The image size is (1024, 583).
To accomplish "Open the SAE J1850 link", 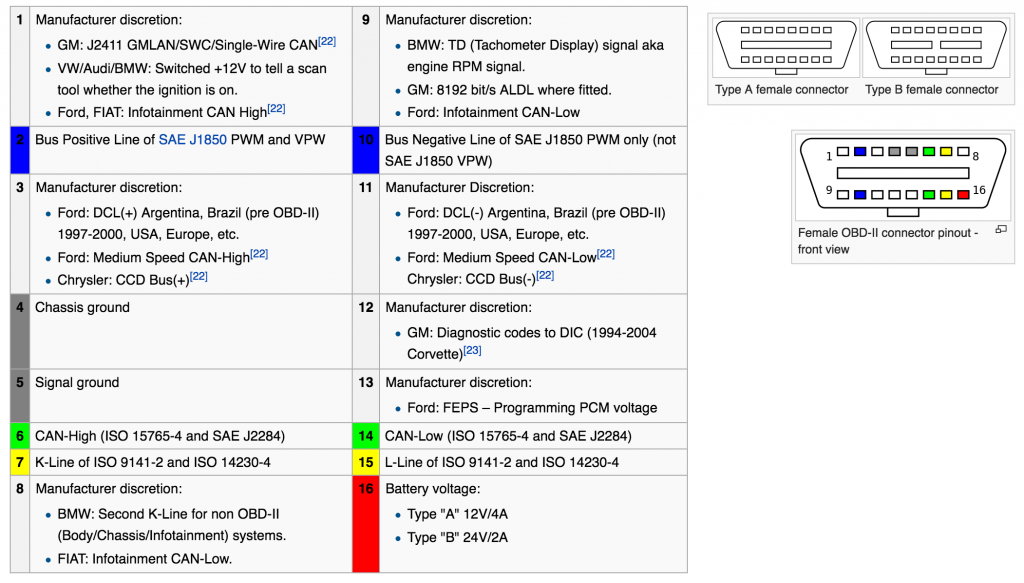I will (x=191, y=139).
